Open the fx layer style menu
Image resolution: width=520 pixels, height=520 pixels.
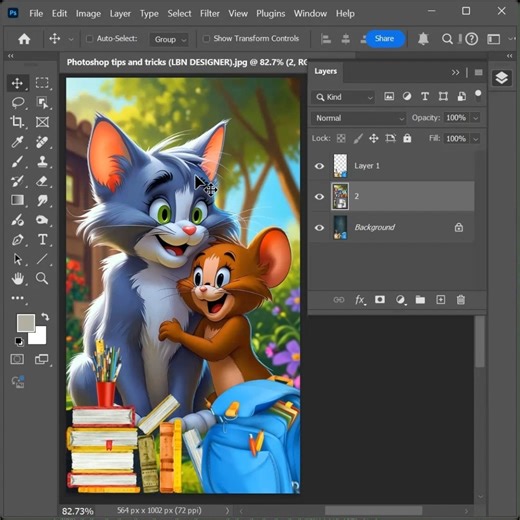pyautogui.click(x=360, y=300)
